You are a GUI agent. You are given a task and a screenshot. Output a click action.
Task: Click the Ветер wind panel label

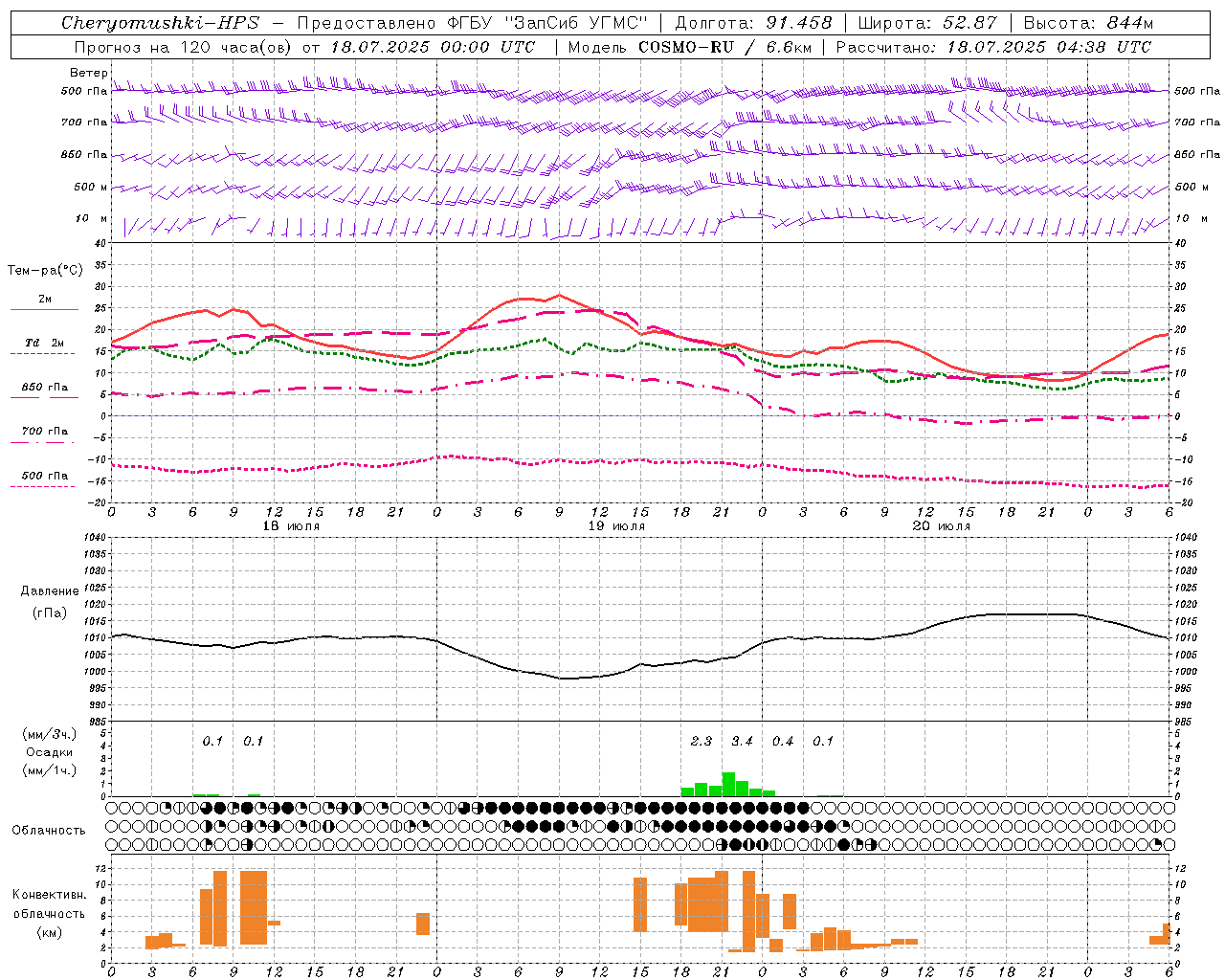pyautogui.click(x=88, y=73)
